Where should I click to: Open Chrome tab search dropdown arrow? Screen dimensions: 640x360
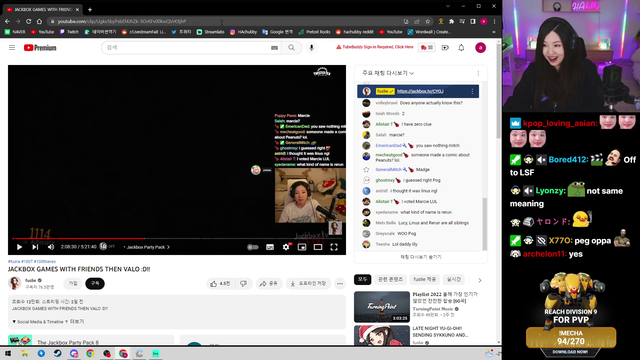tap(448, 6)
